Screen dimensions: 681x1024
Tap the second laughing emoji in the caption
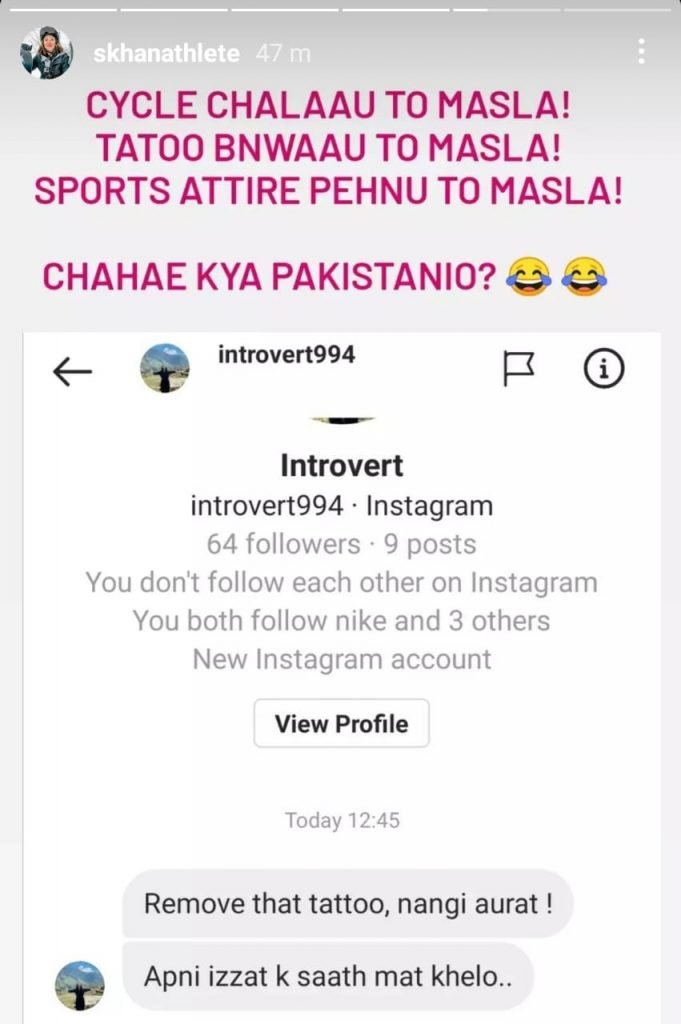click(584, 277)
